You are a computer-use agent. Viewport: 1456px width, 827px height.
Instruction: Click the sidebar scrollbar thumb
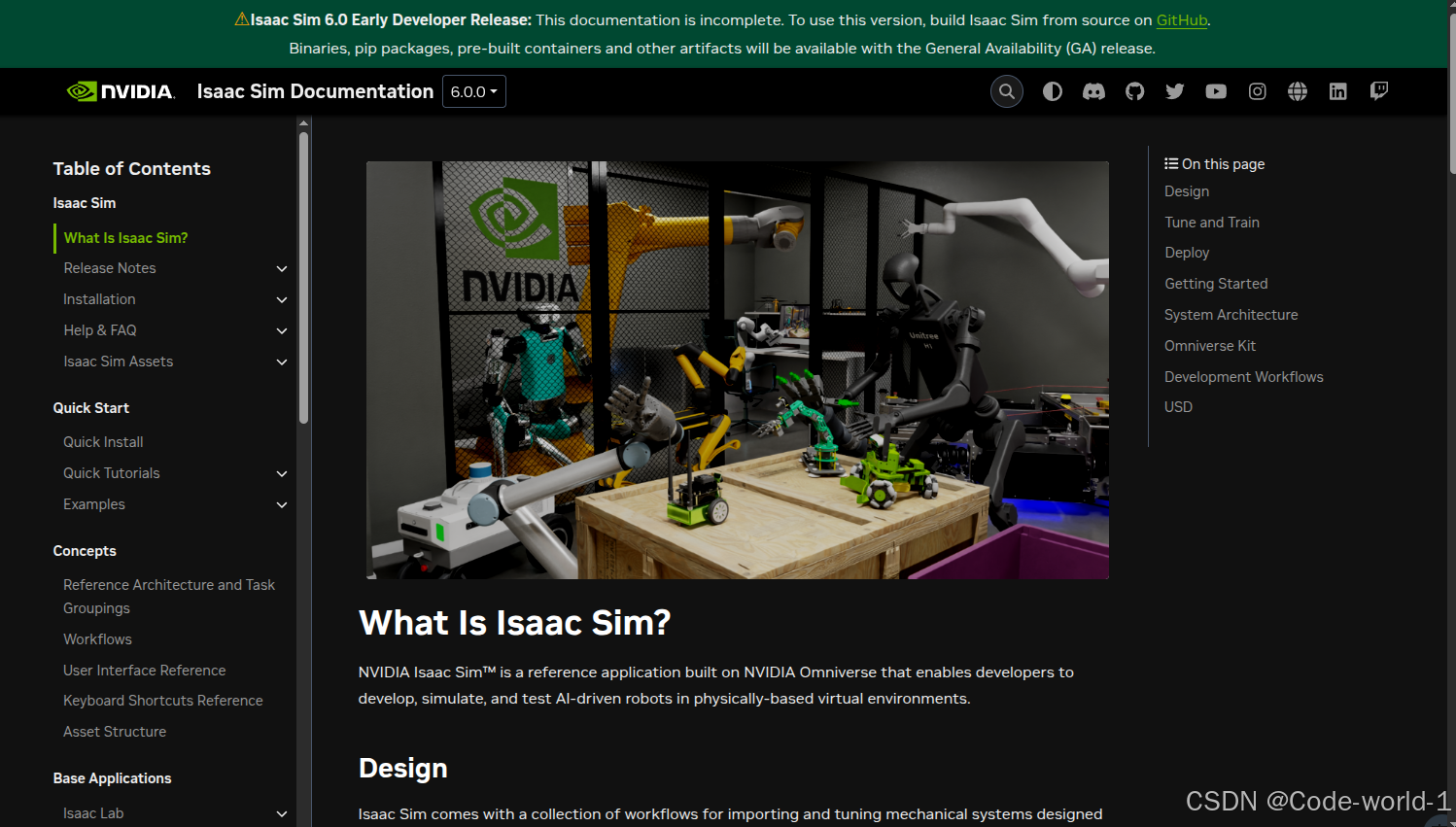pos(303,277)
